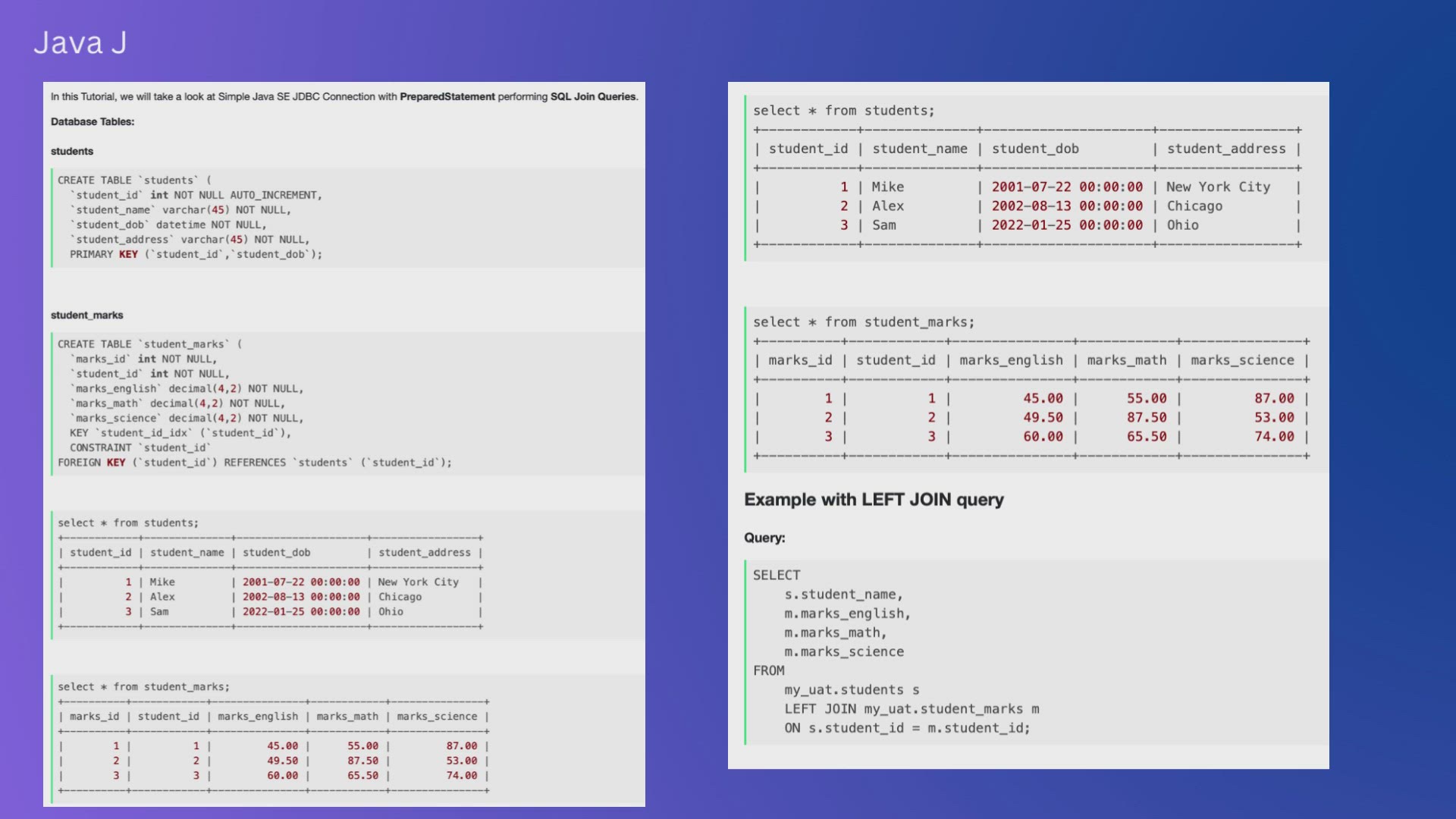Click the "PRIMARY KEY (`student_id`,`student_dob`)" line

coord(196,255)
